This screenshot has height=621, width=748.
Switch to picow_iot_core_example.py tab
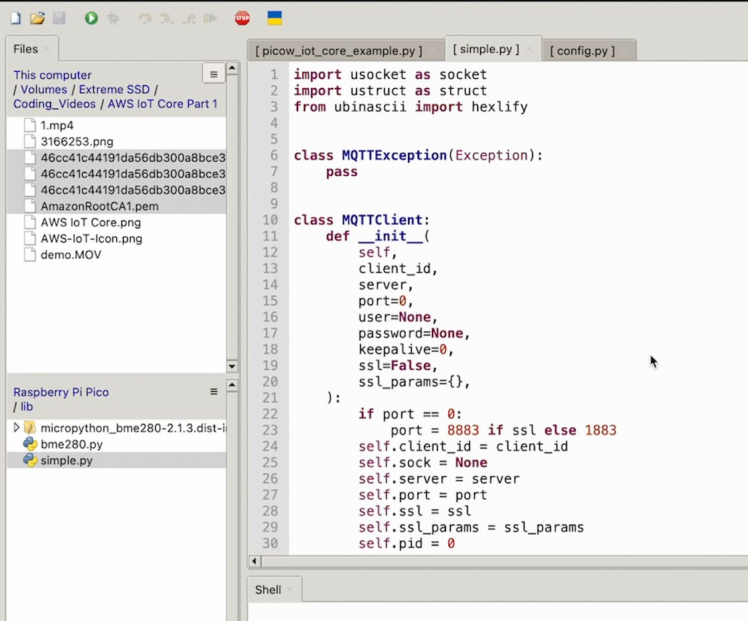[x=338, y=50]
